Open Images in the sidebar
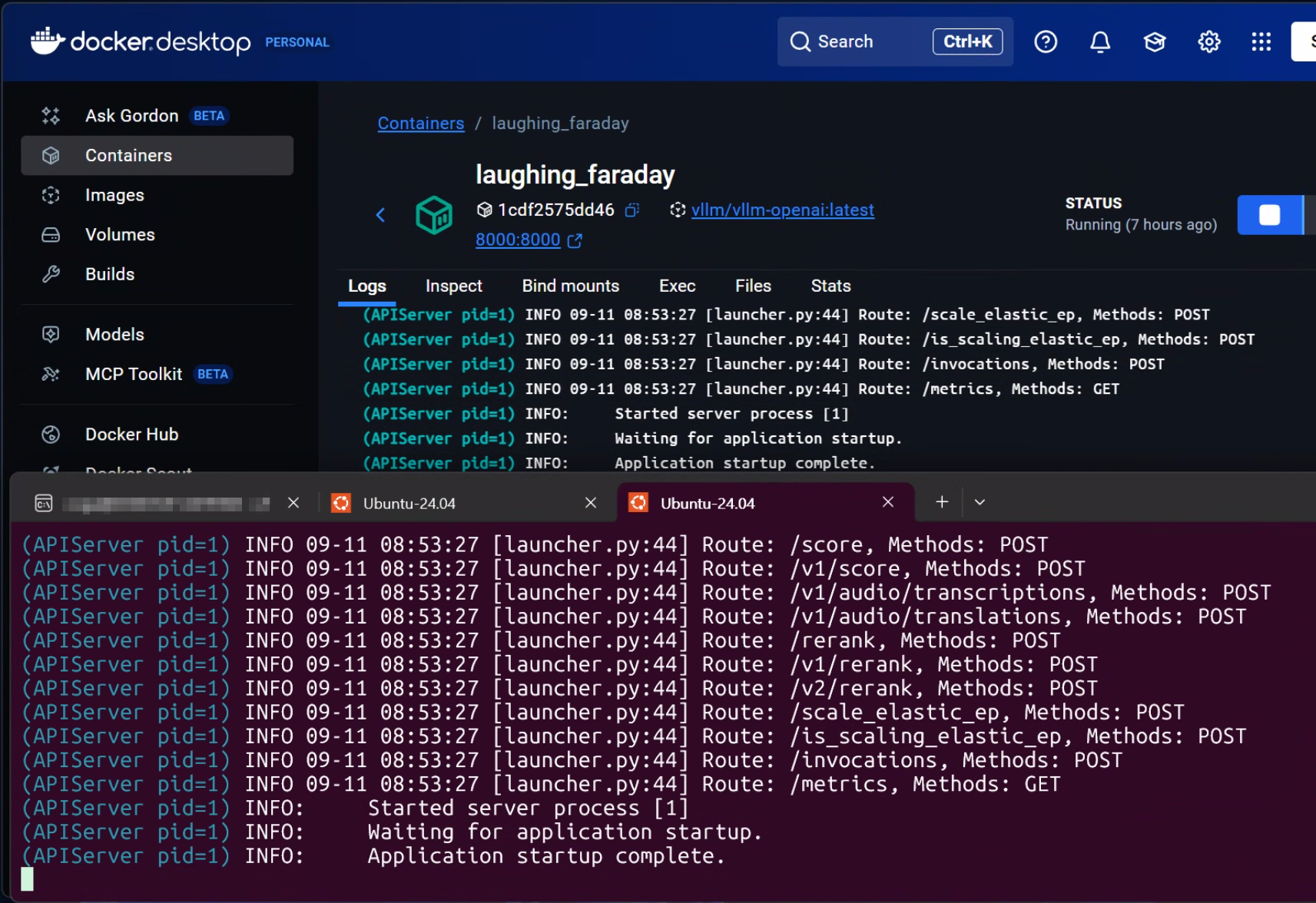Viewport: 1316px width, 903px height. (157, 195)
